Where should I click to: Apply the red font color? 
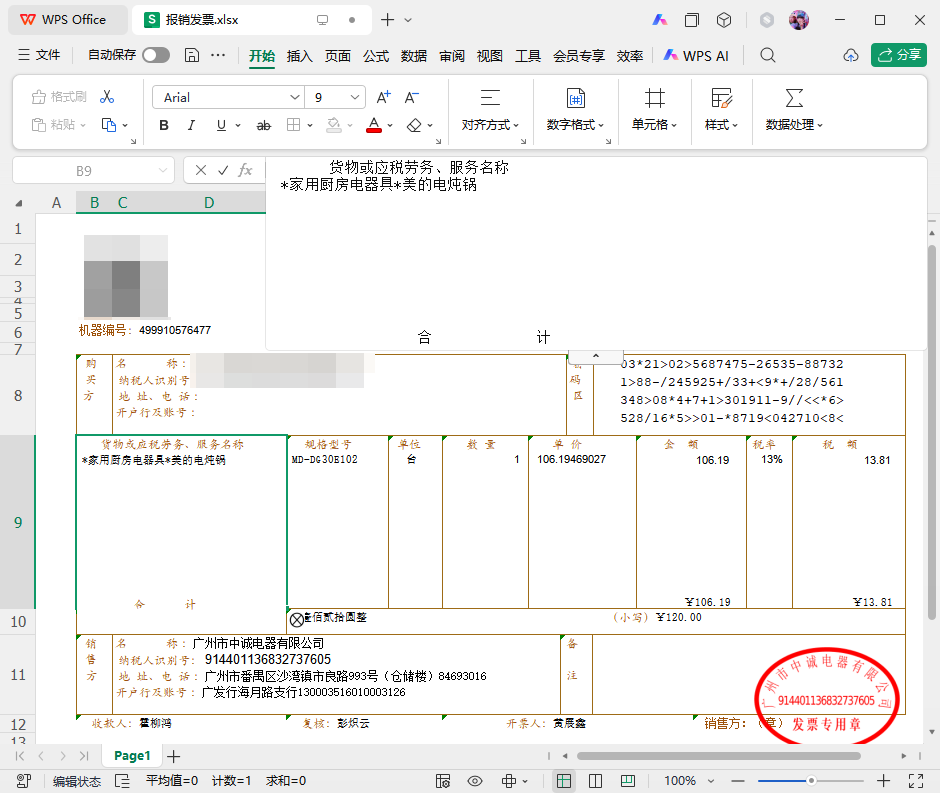point(374,125)
